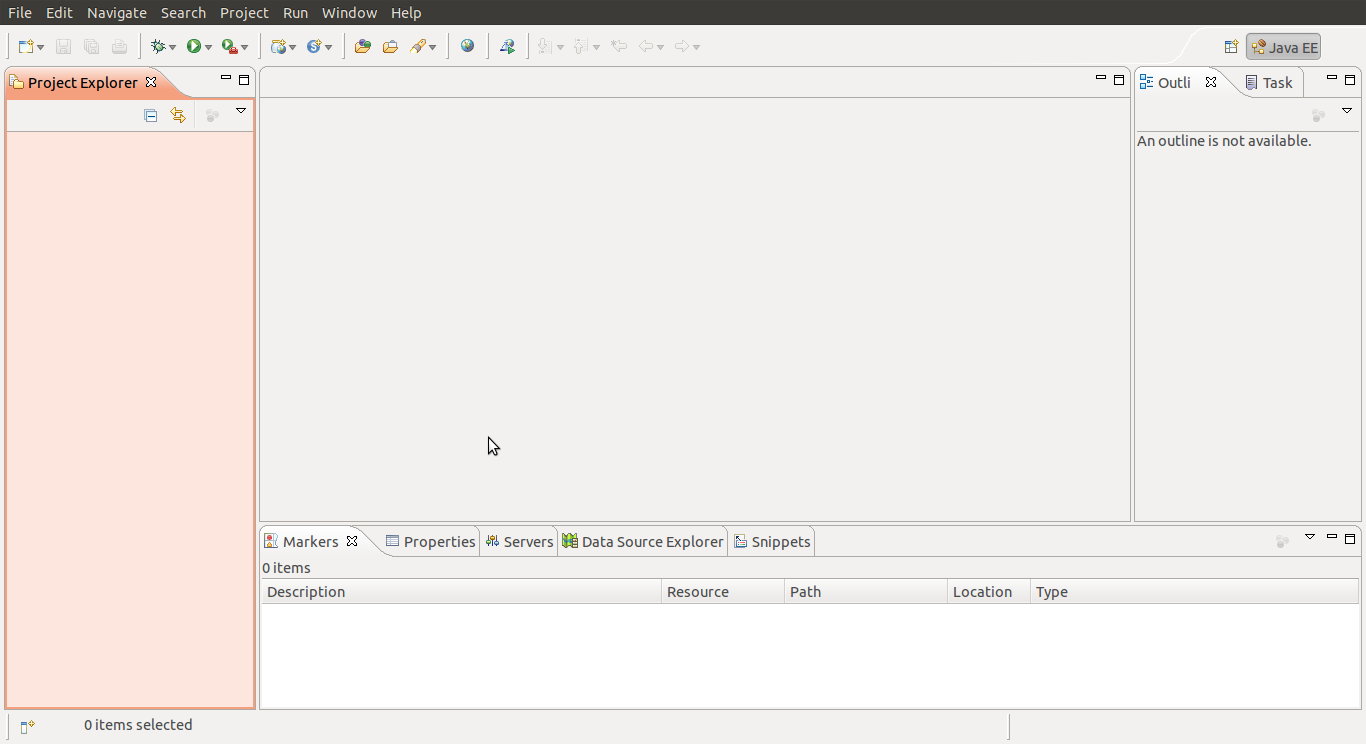Collapse All items in Project Explorer
Screen dimensions: 1366x744
(150, 115)
